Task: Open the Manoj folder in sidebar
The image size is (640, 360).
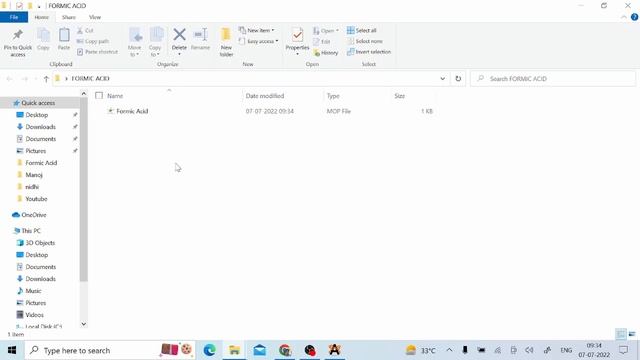Action: (33, 175)
